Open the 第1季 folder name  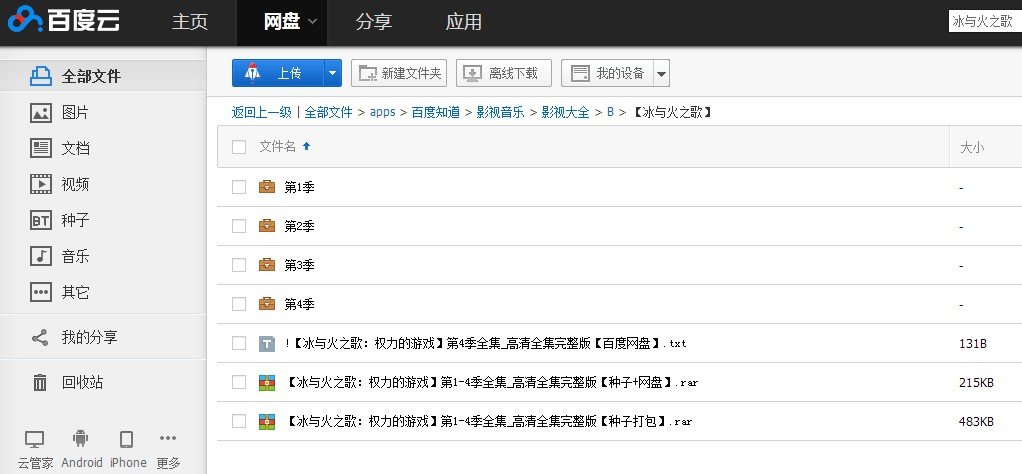[x=299, y=188]
